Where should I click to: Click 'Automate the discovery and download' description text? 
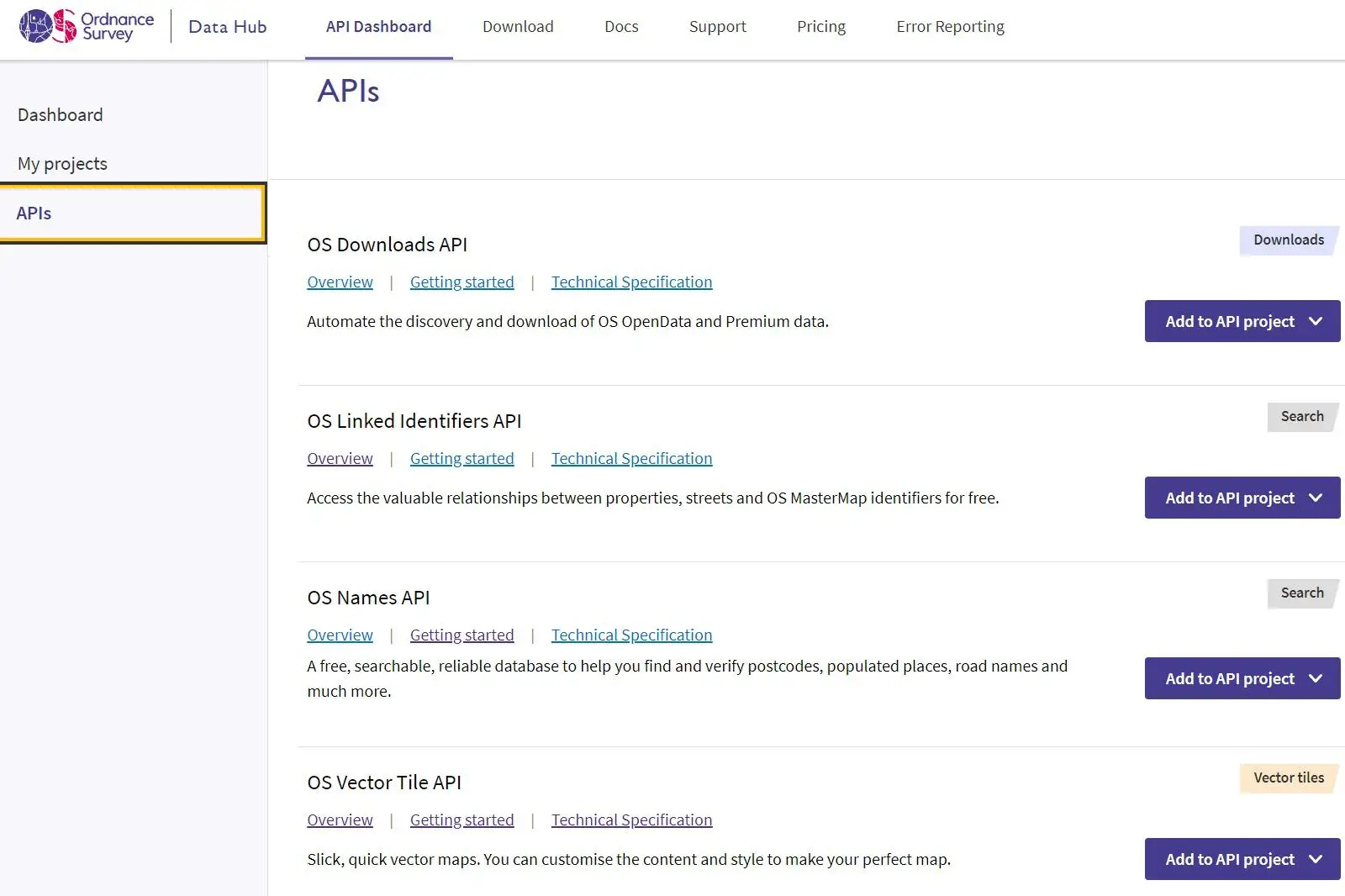click(567, 322)
